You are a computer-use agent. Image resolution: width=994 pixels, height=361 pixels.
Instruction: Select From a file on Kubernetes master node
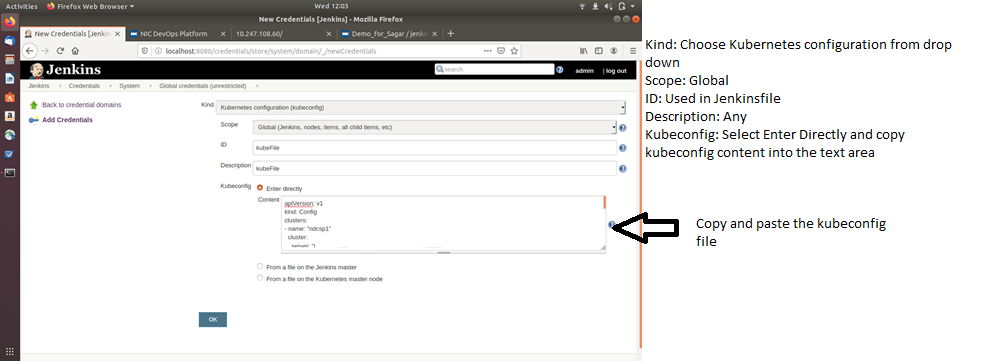coord(260,278)
